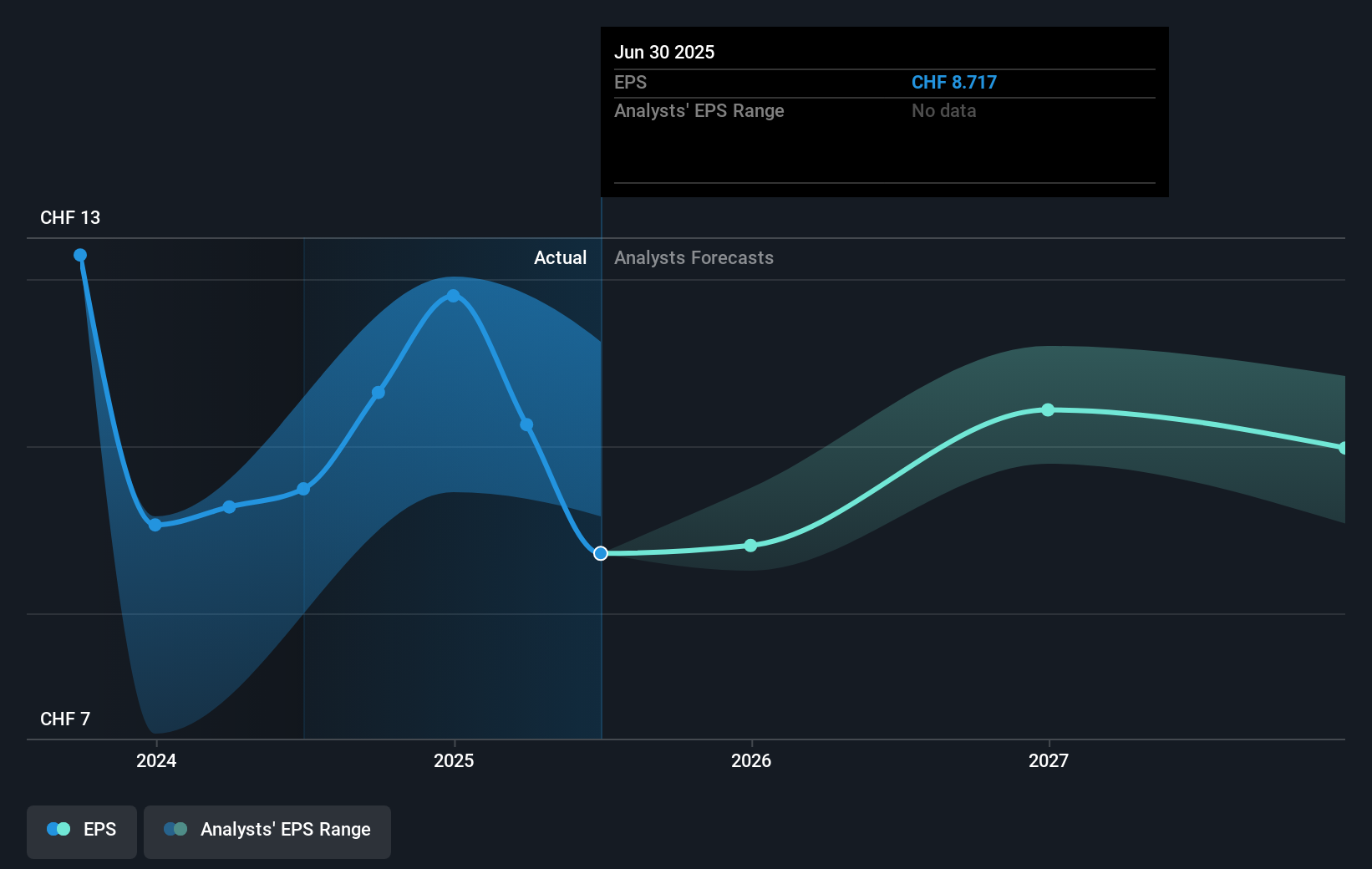Select the first 2024 EPS data point
Screen dimensions: 1372x869
coord(80,256)
